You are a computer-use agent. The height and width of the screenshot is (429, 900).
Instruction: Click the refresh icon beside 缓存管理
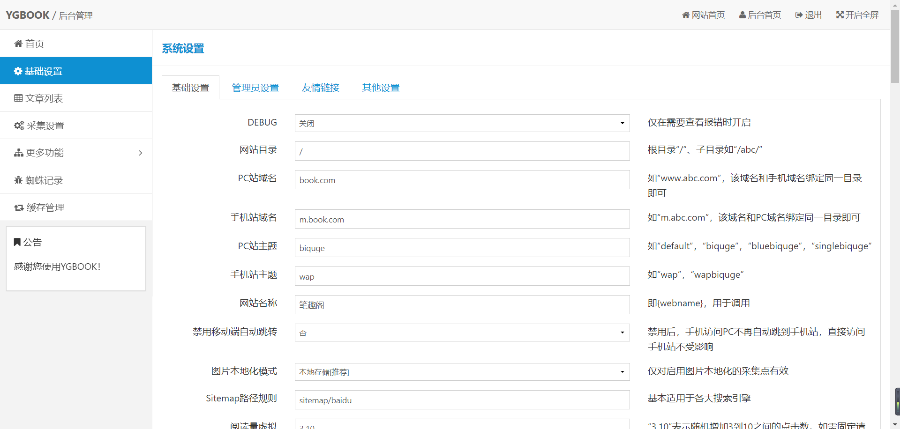18,207
